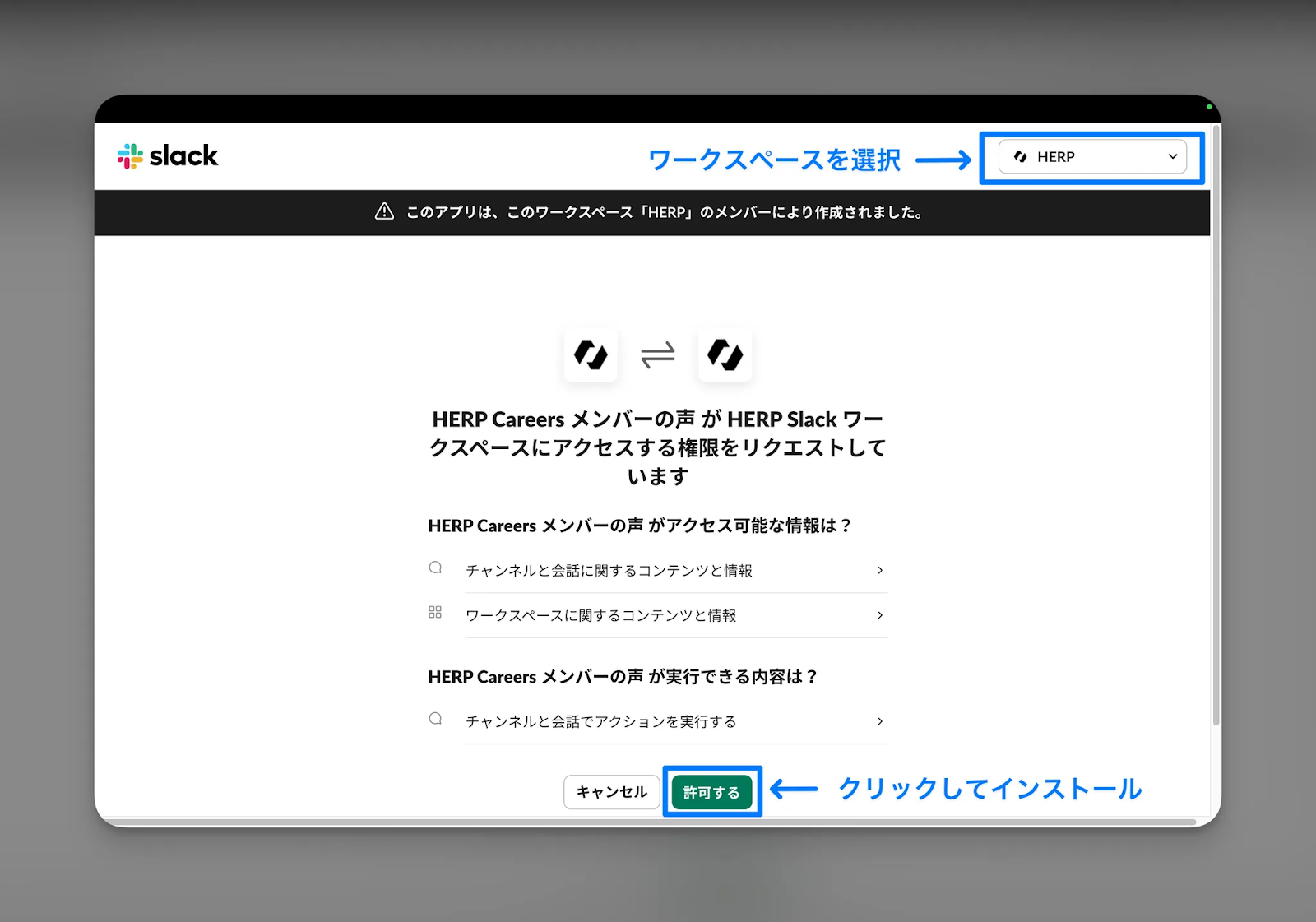Expand チャンネルと会話に関するコンテンツと情報 row
The height and width of the screenshot is (922, 1316).
676,571
